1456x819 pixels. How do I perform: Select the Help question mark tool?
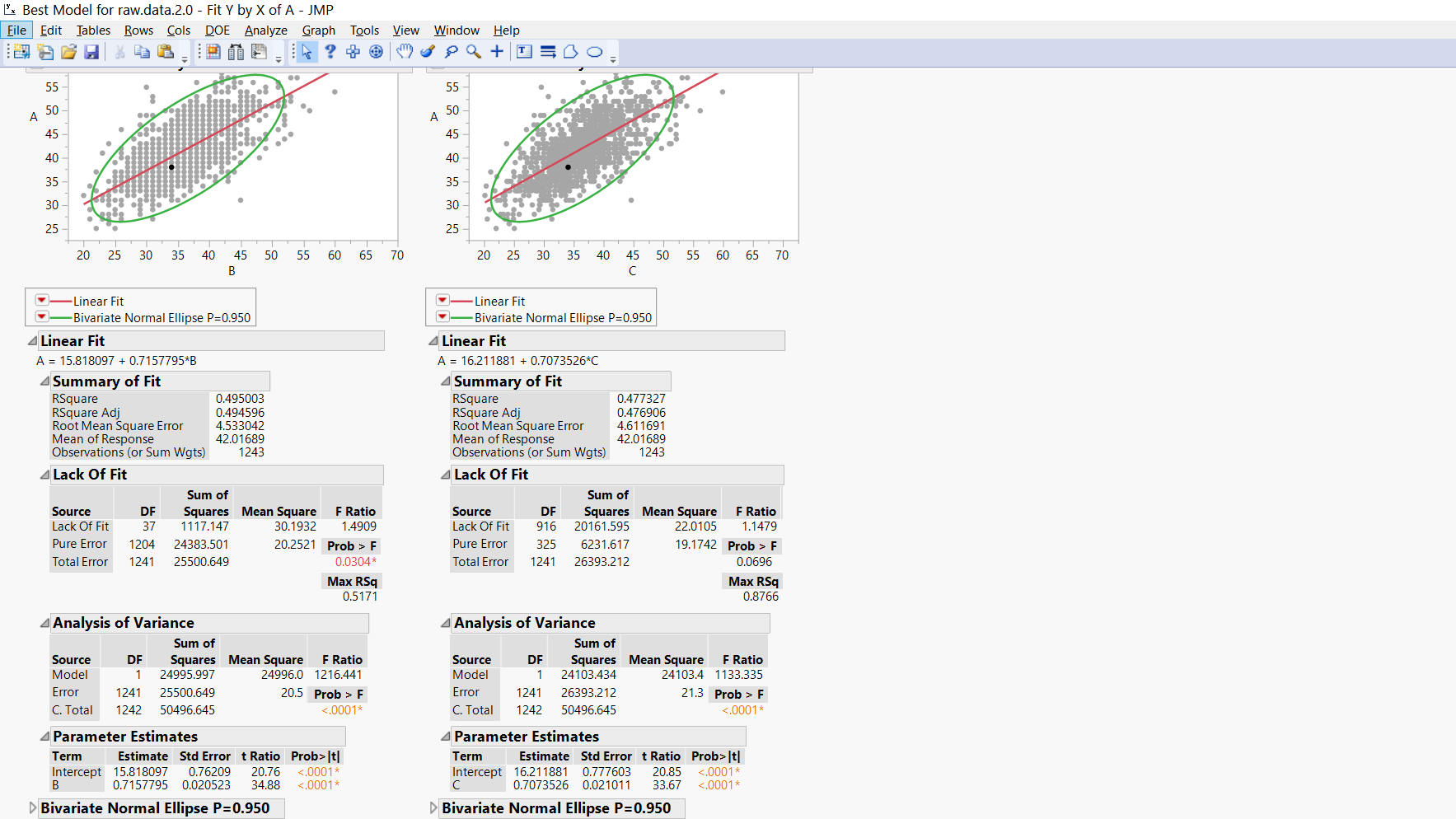(330, 52)
